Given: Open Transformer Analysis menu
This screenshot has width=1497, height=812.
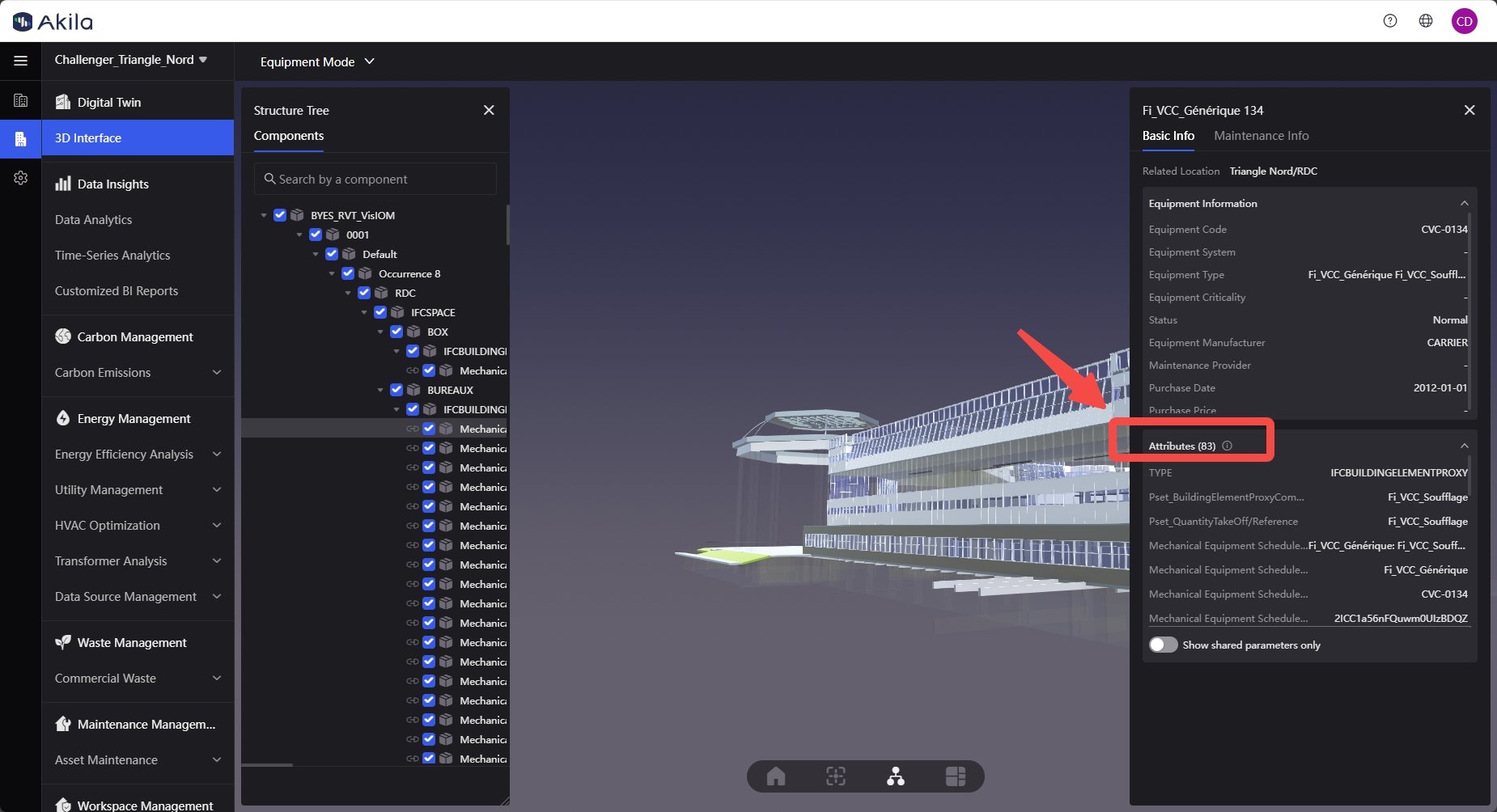Looking at the screenshot, I should [138, 560].
